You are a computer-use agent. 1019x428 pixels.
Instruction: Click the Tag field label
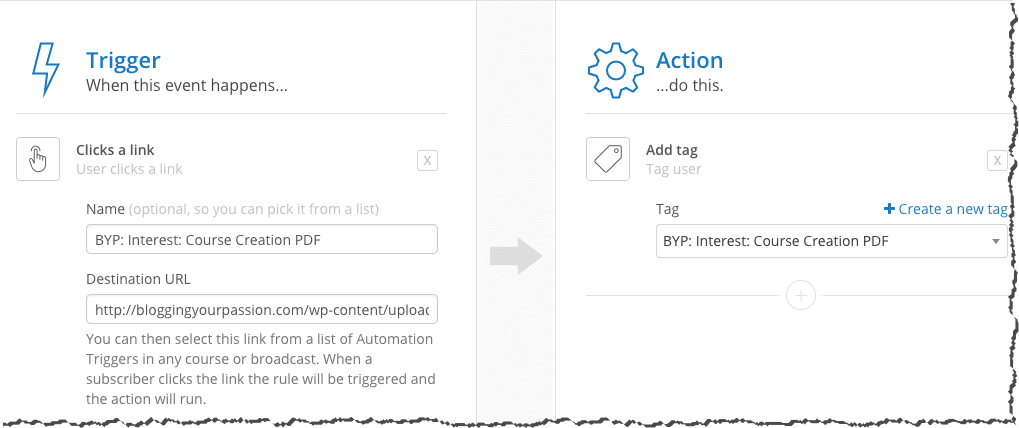[x=667, y=209]
